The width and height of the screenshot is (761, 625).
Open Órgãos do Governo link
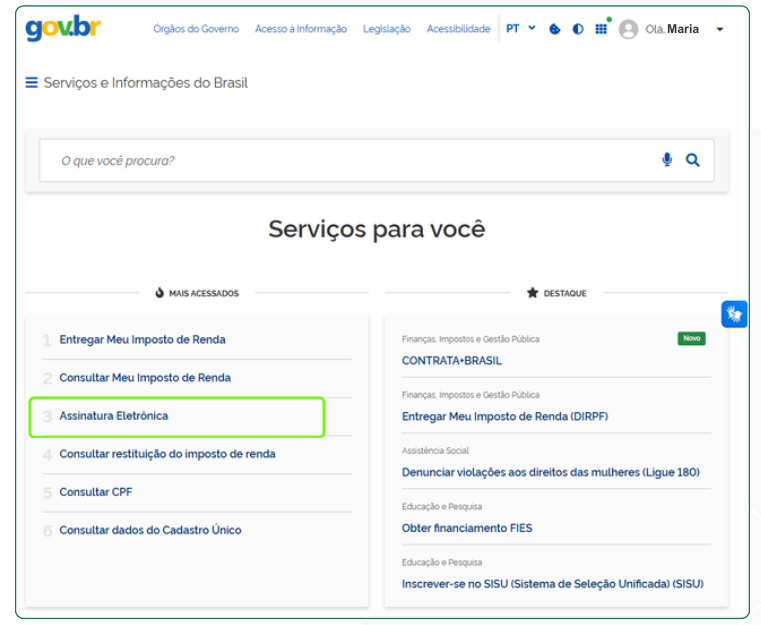click(196, 29)
